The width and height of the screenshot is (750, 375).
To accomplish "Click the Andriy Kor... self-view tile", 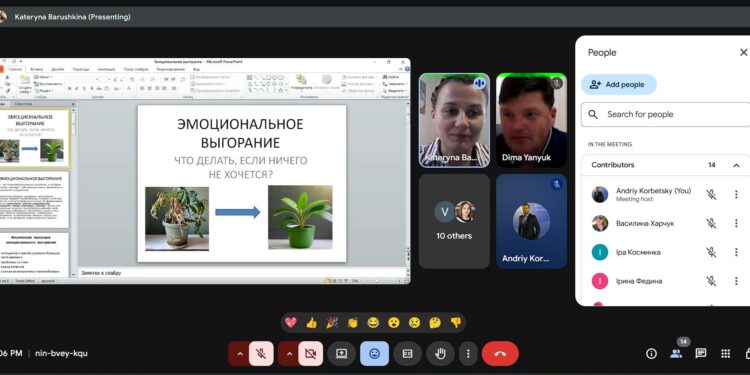I will point(531,221).
